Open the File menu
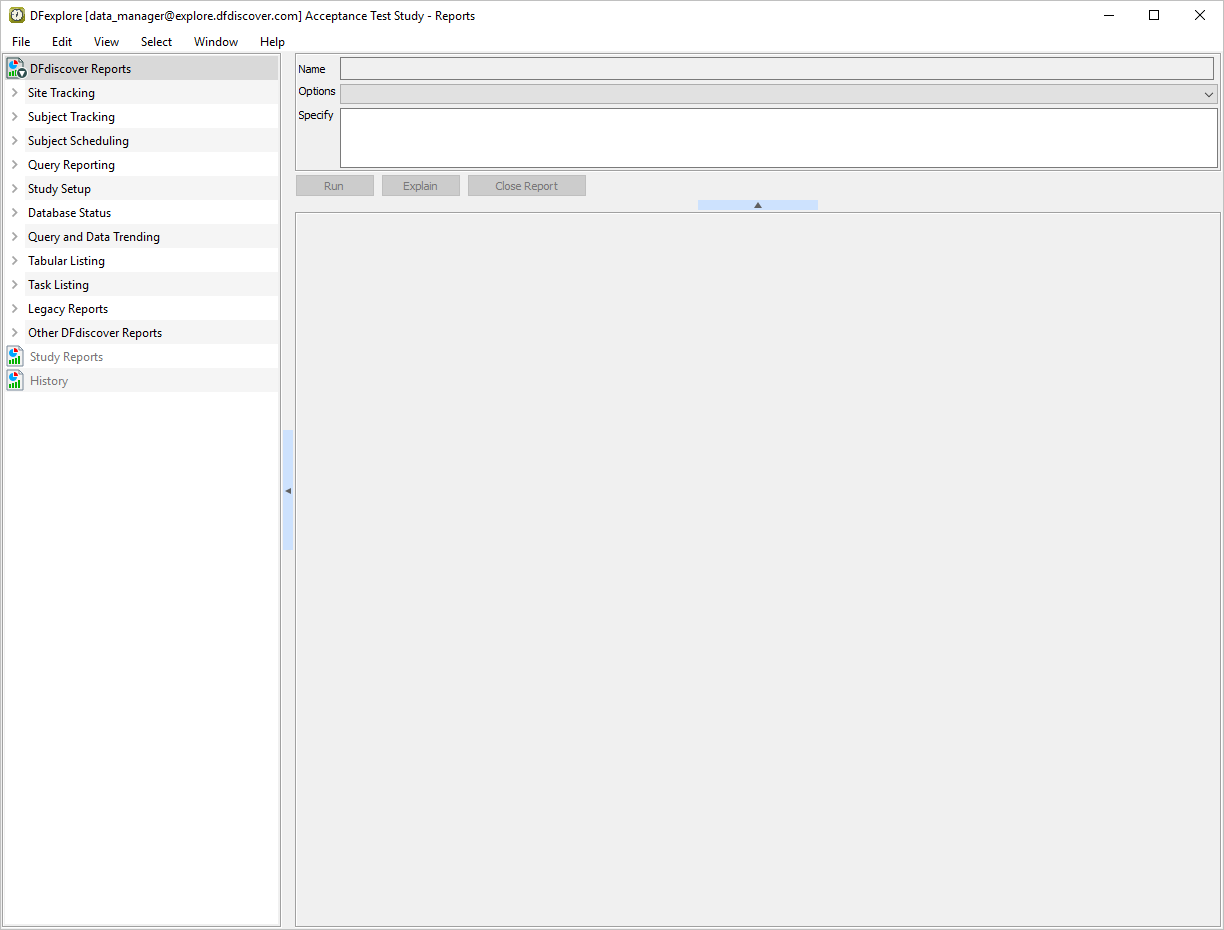 pos(21,42)
